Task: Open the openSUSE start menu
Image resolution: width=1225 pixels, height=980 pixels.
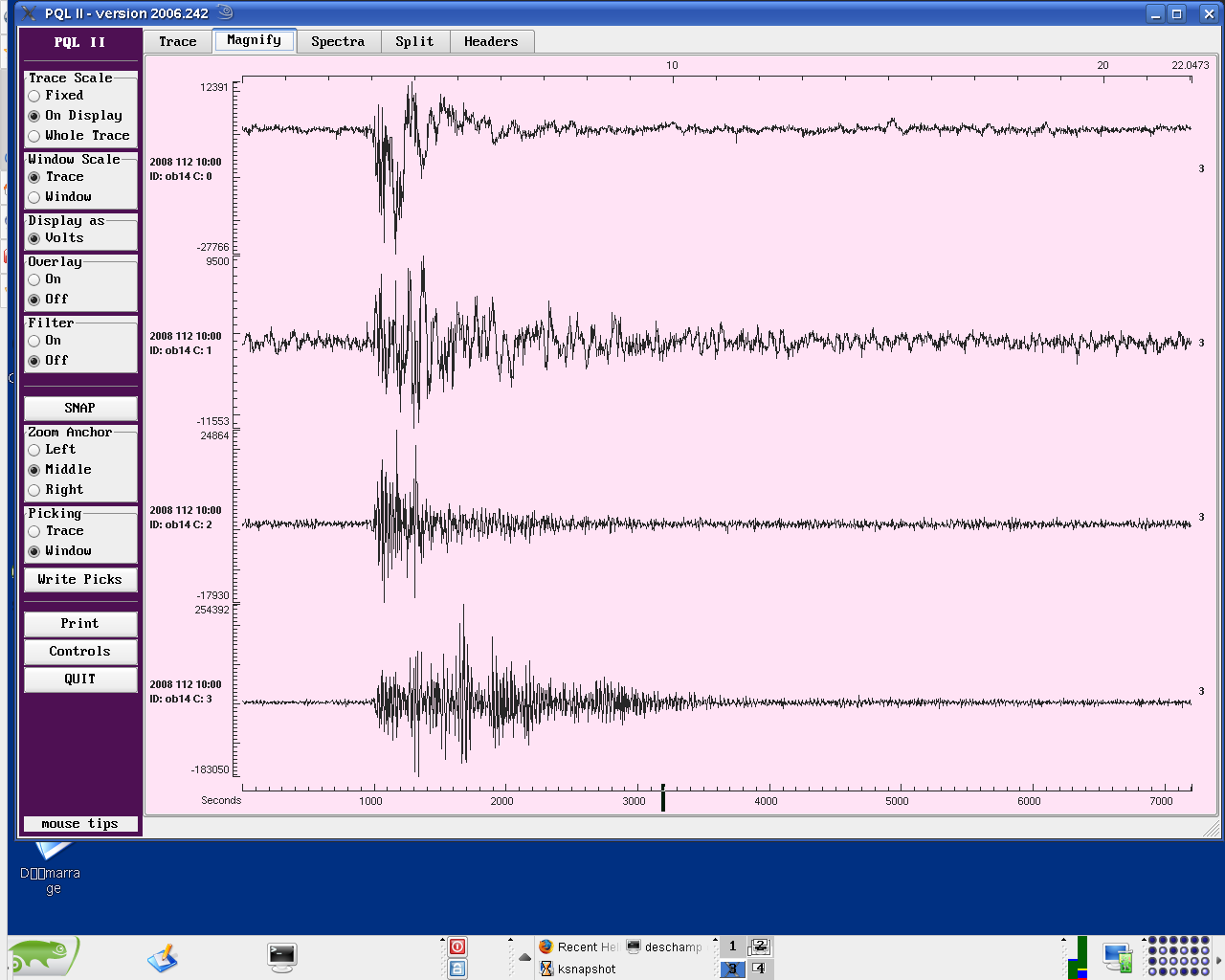Action: [43, 956]
